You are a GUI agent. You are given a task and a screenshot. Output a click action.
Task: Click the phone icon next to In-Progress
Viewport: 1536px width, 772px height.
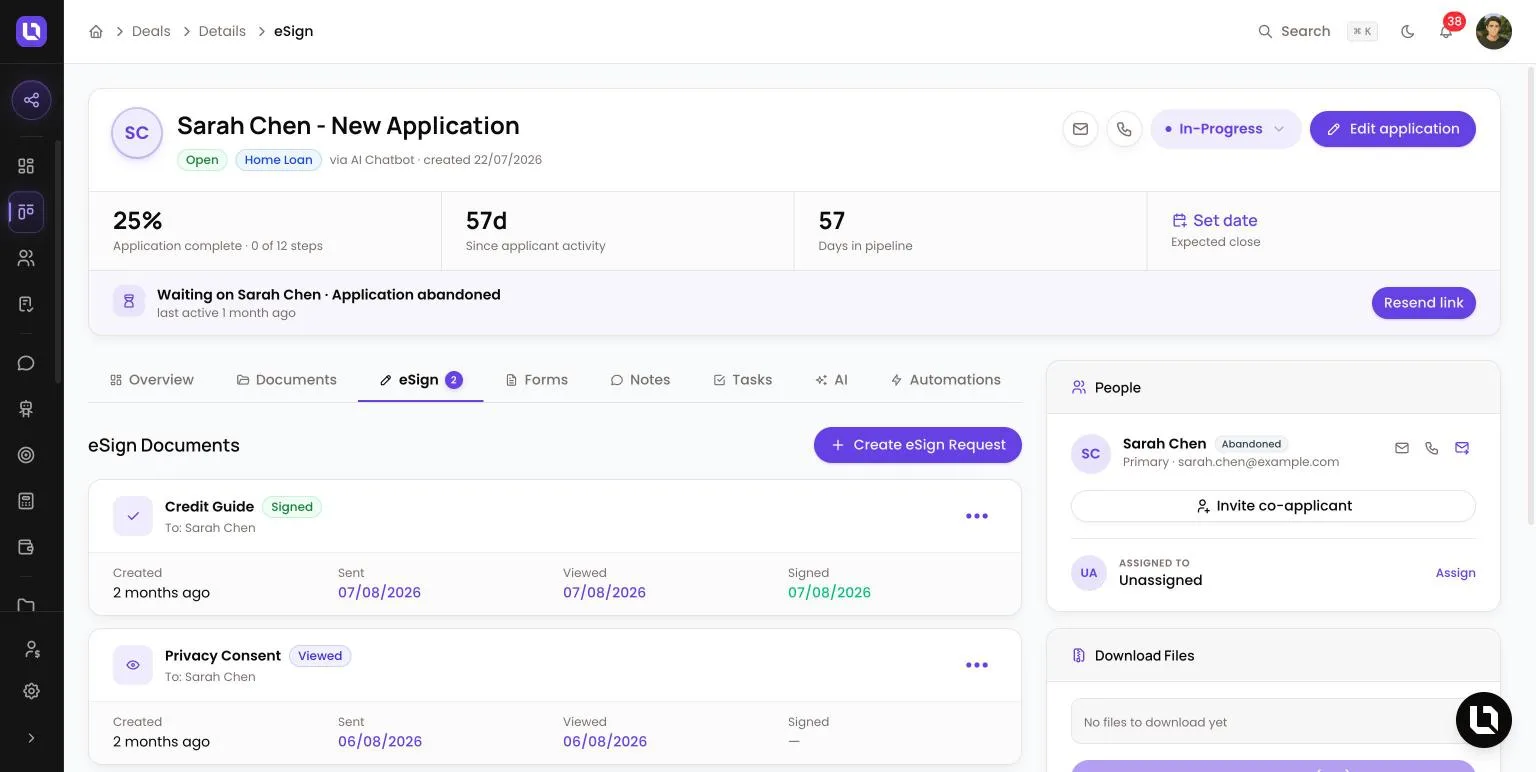click(1124, 129)
